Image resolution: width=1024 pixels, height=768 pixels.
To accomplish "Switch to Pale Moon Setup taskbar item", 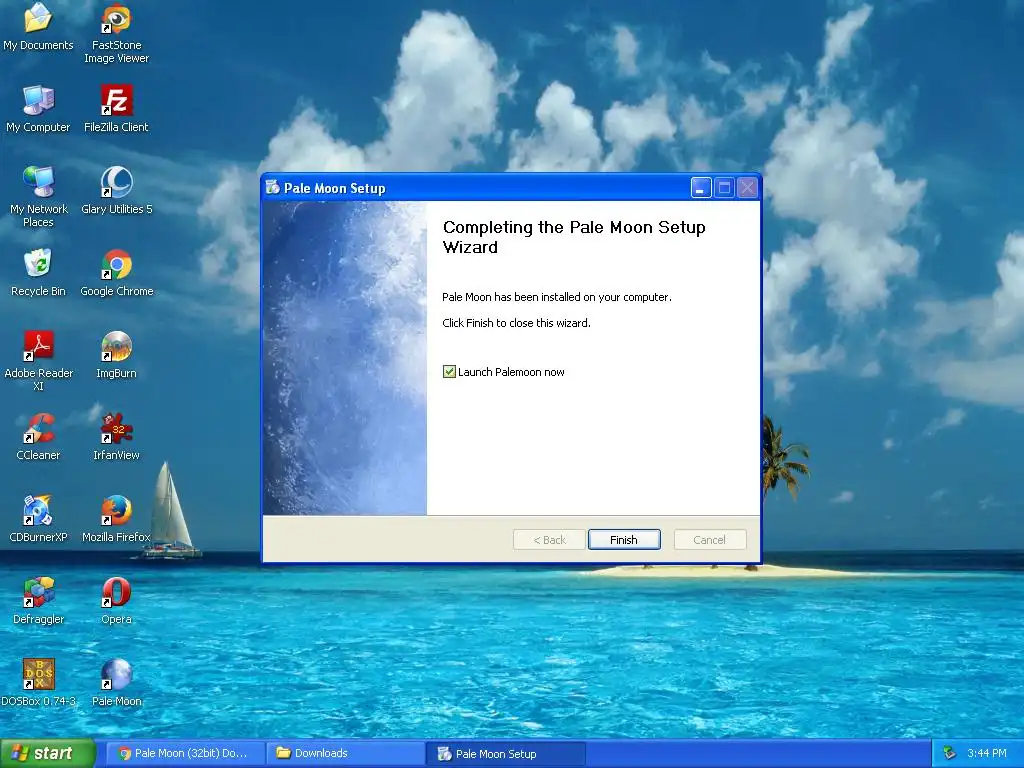I will coord(505,754).
